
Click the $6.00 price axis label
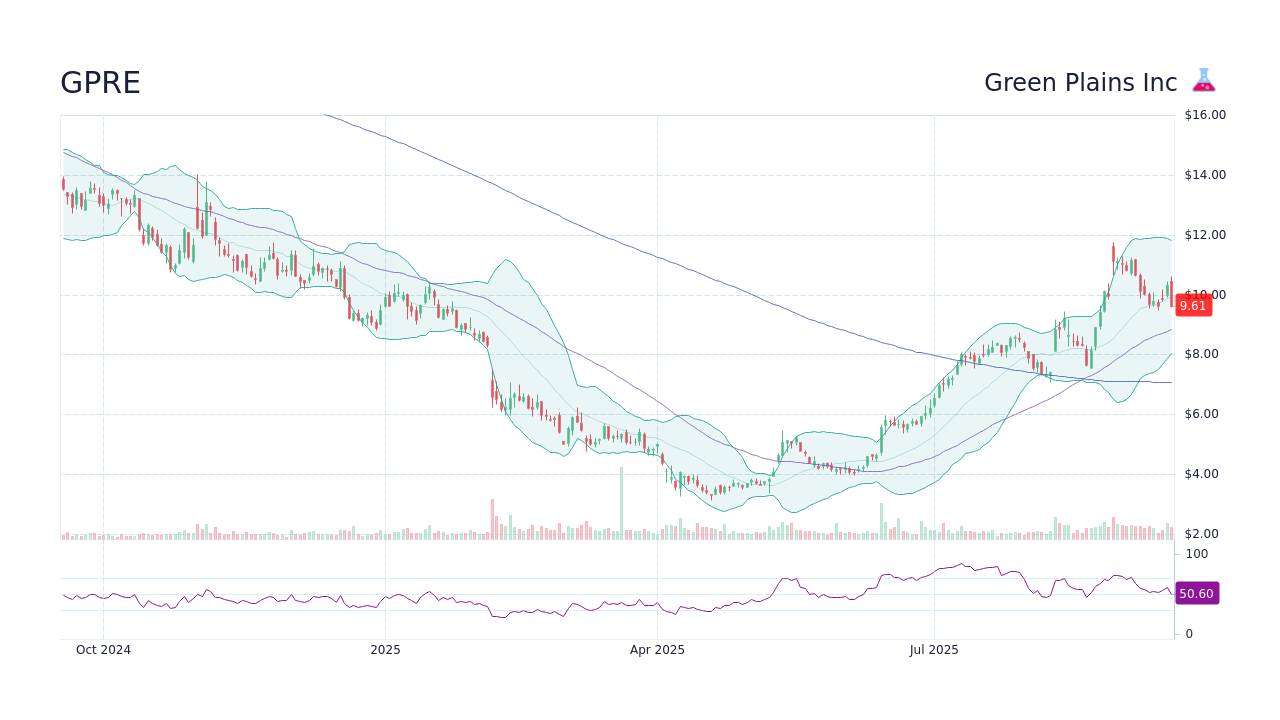tap(1201, 414)
